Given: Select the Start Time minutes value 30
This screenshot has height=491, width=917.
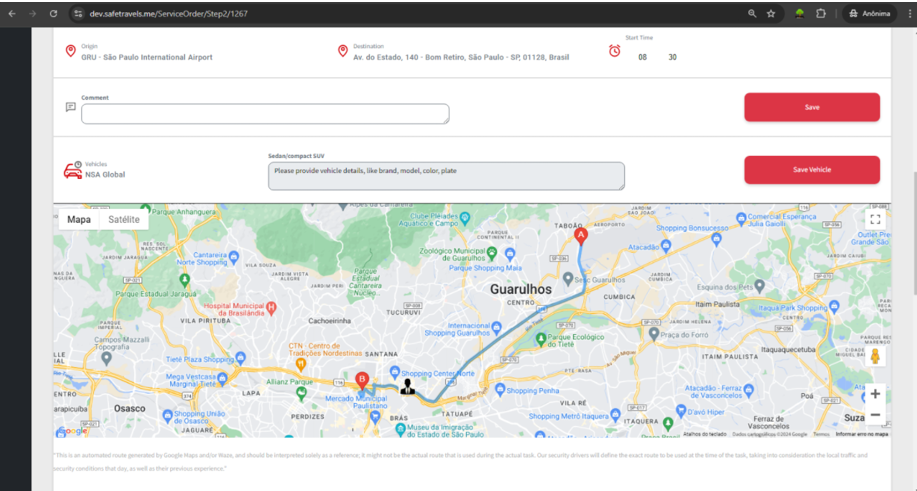Looking at the screenshot, I should [672, 57].
